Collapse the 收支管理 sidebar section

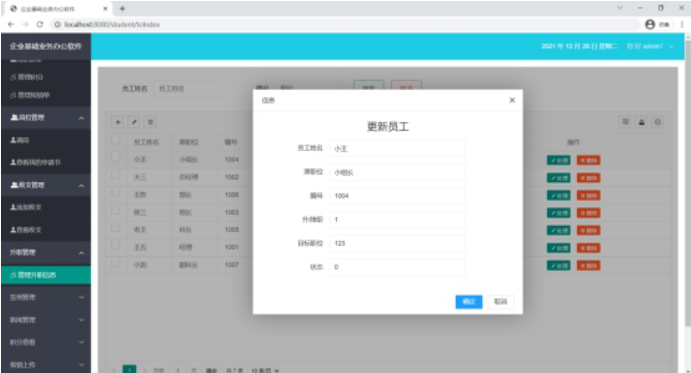click(46, 185)
